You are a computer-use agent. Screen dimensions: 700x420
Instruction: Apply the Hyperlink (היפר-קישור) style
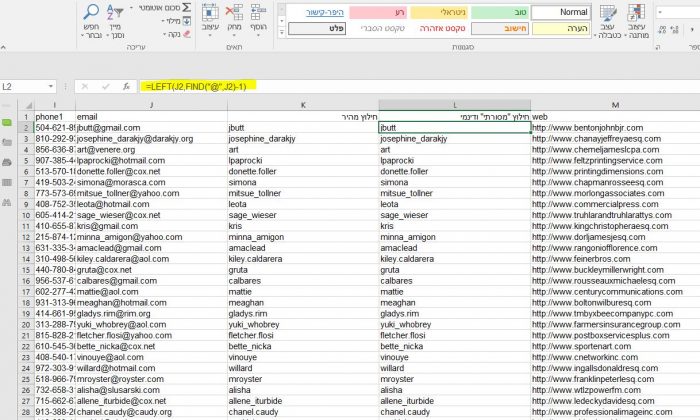pyautogui.click(x=317, y=12)
